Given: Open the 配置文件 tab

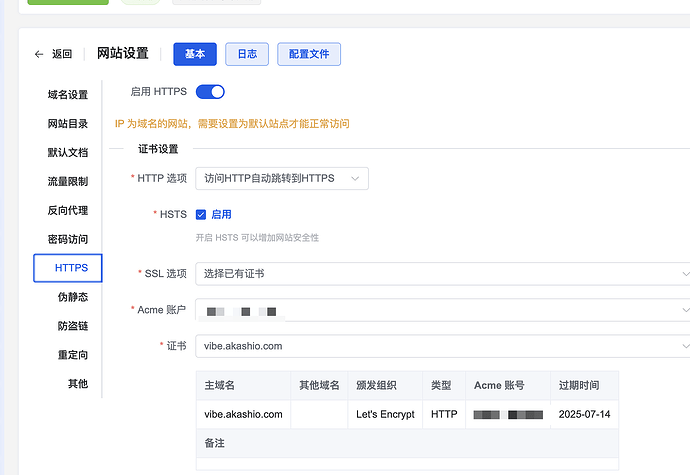Looking at the screenshot, I should click(309, 54).
